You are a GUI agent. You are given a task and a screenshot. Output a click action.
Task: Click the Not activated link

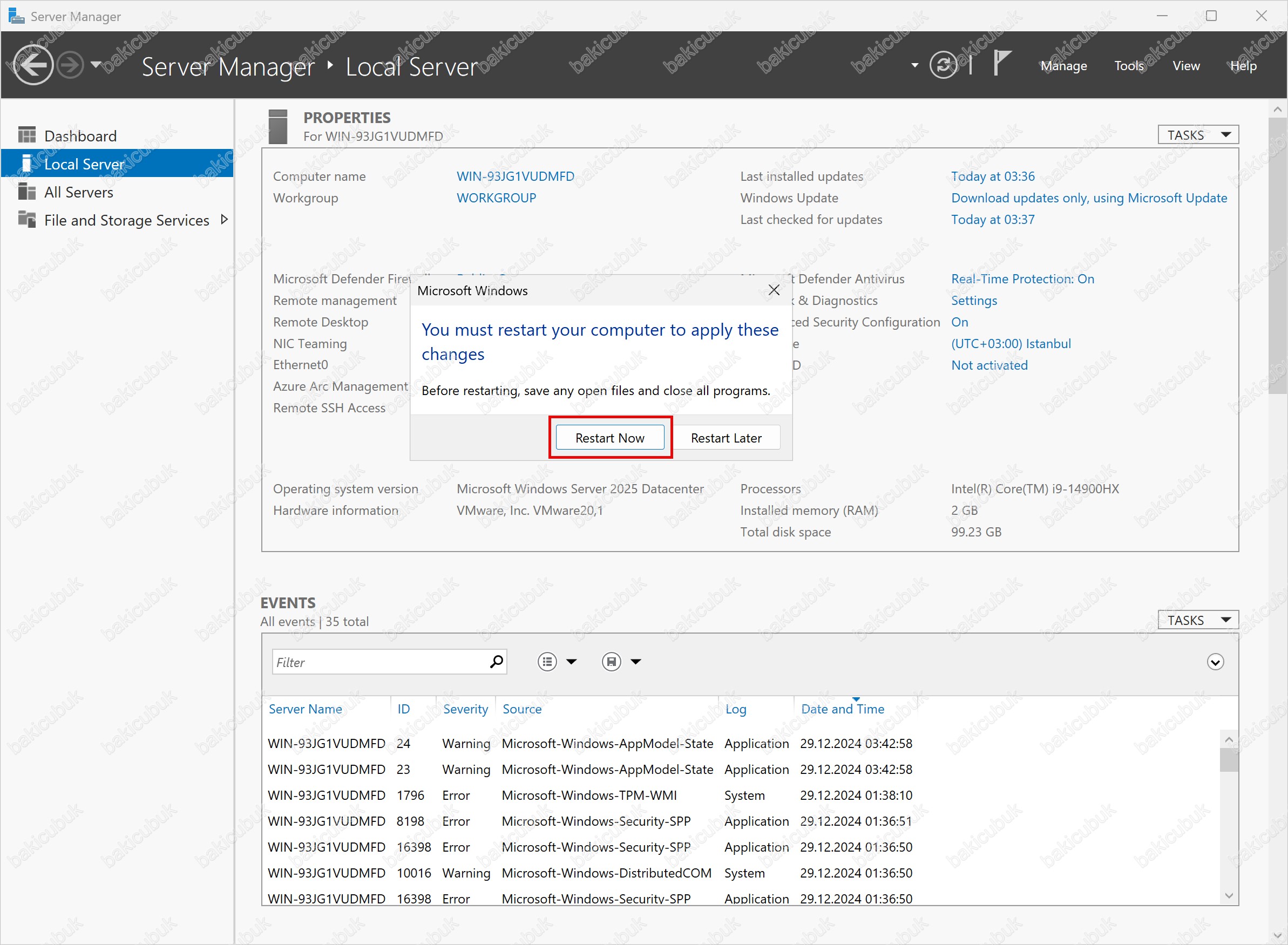989,365
